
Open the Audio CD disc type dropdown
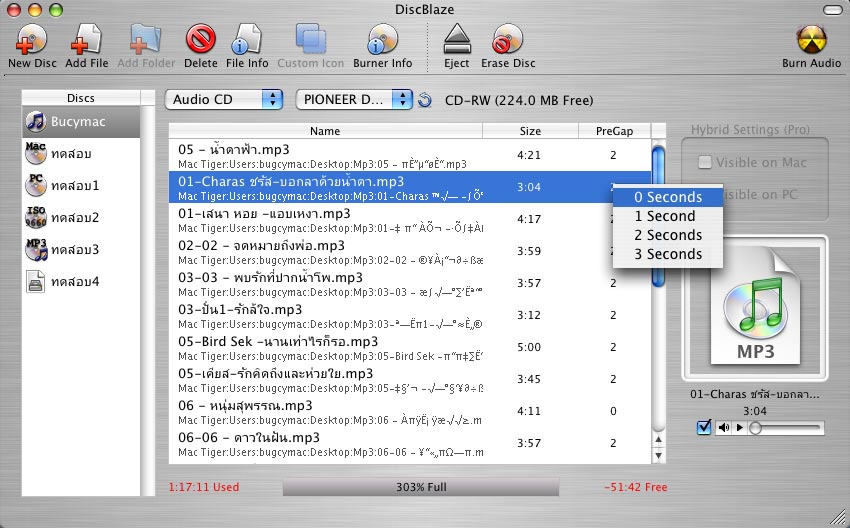pos(224,100)
